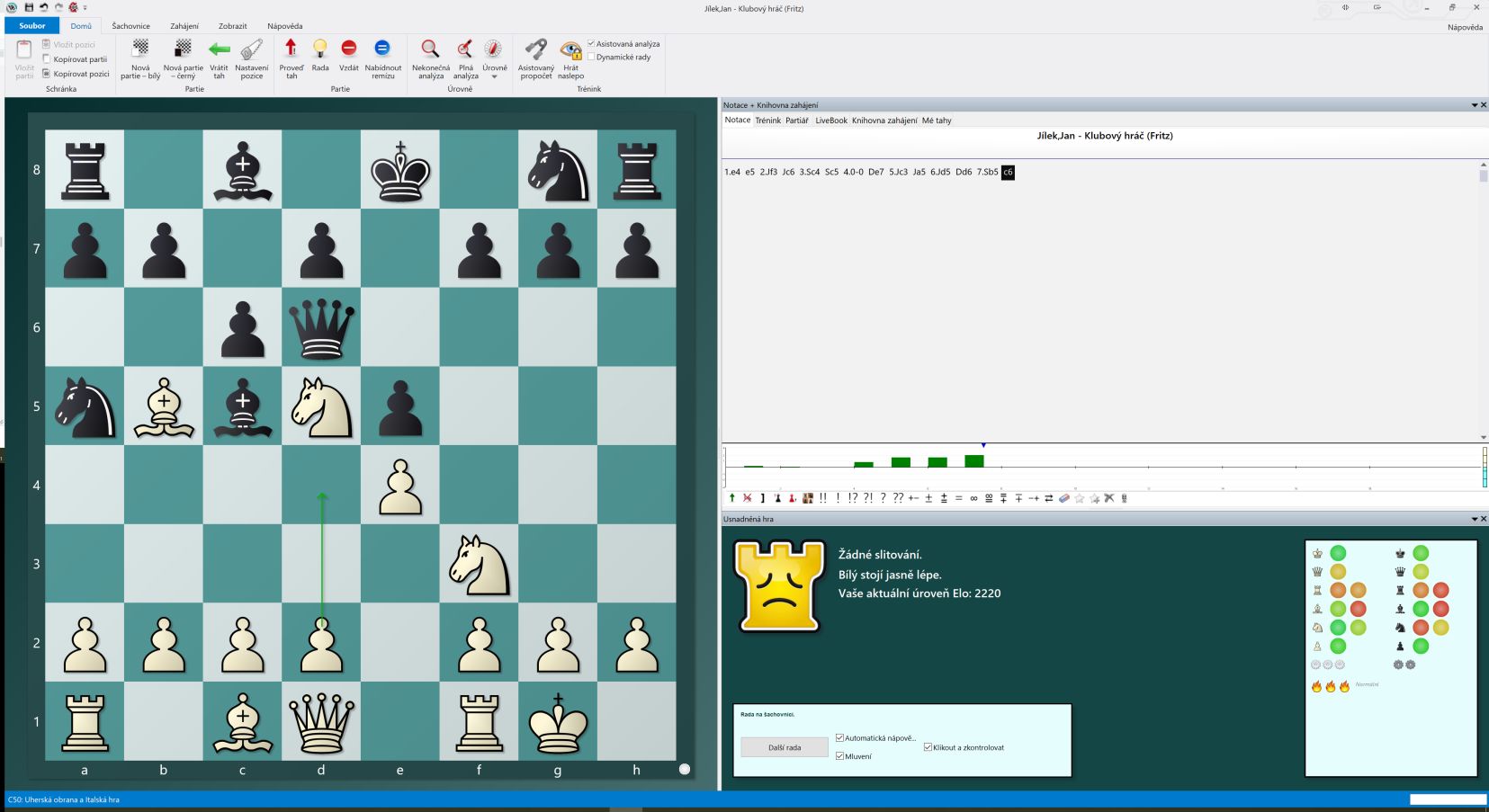Insert the ?? blunder annotation
Screen dimensions: 1489x812
(x=898, y=498)
